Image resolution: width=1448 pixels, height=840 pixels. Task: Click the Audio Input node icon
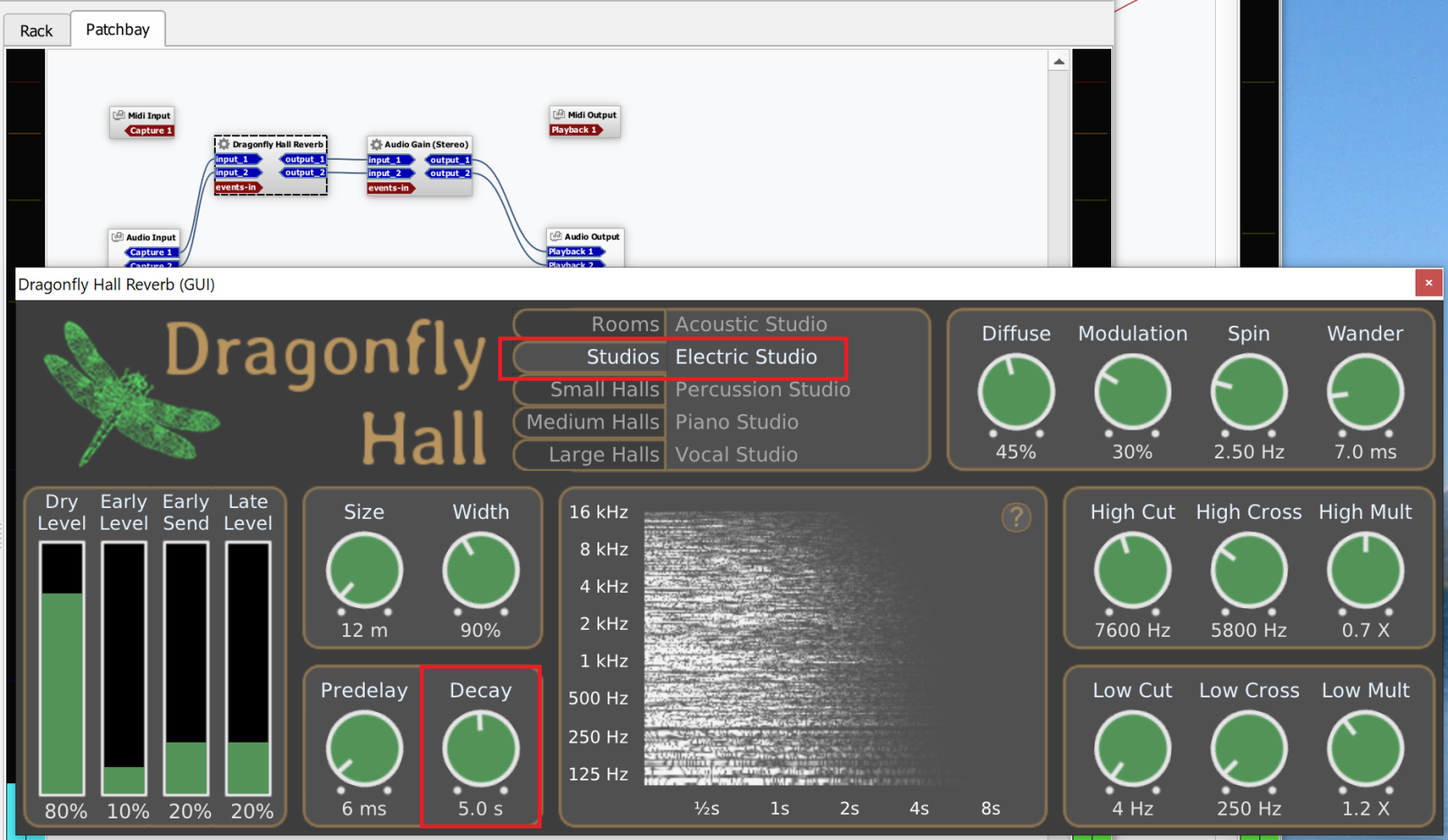point(117,237)
